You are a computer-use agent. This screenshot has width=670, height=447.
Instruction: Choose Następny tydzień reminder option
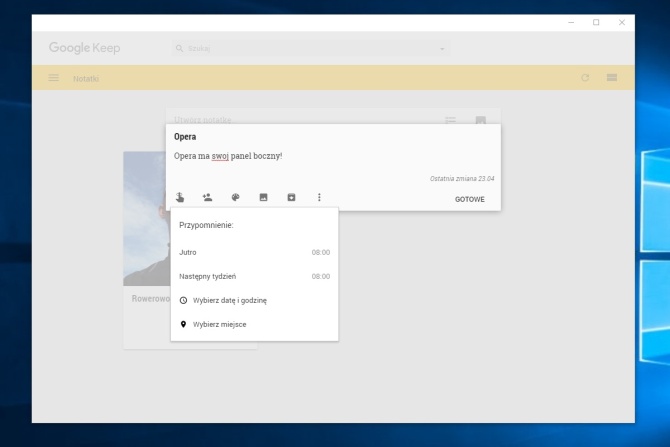pyautogui.click(x=254, y=276)
